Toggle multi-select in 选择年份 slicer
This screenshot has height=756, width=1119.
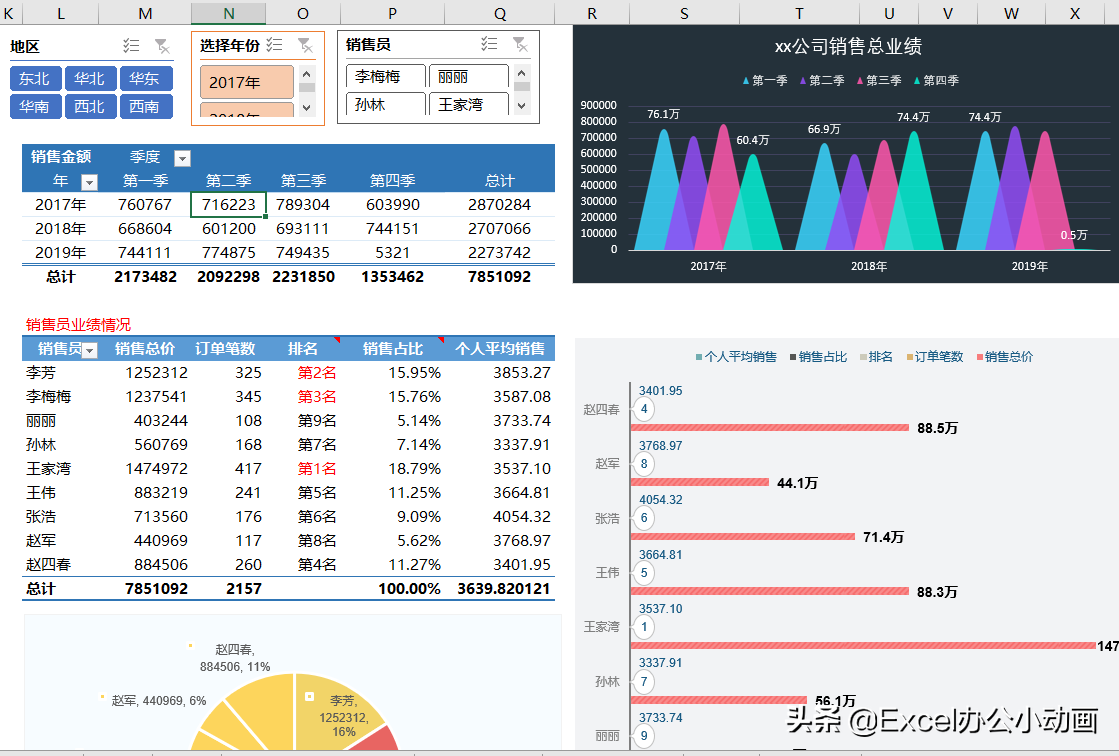(x=275, y=45)
